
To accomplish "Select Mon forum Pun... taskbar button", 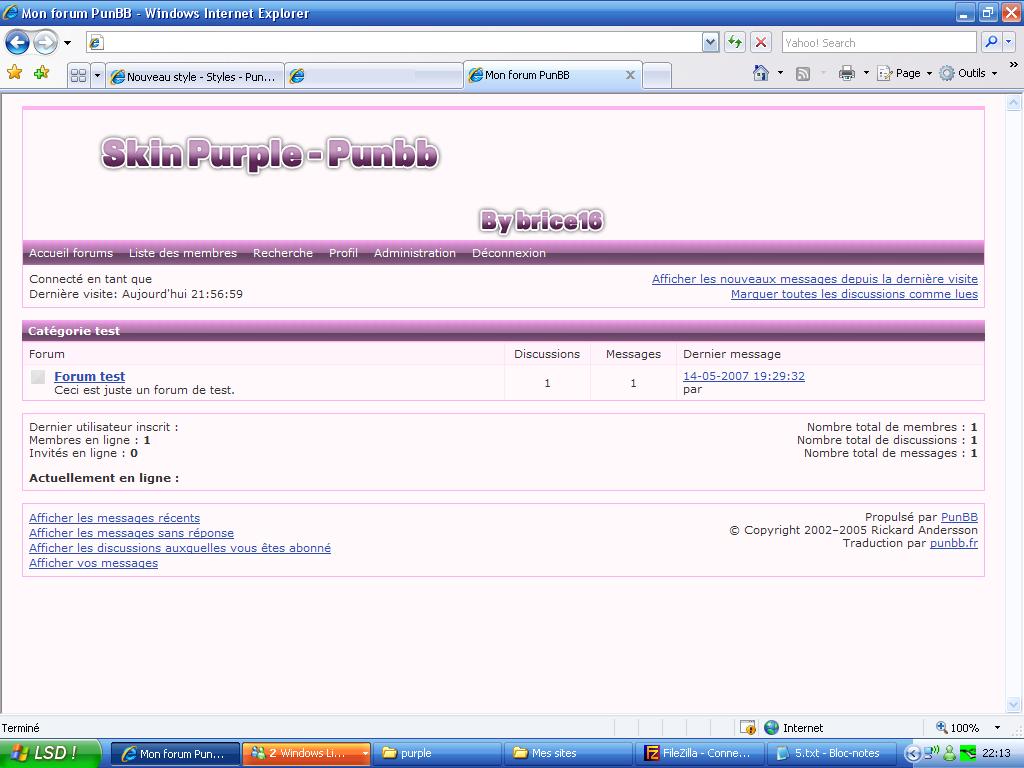I will [x=175, y=754].
